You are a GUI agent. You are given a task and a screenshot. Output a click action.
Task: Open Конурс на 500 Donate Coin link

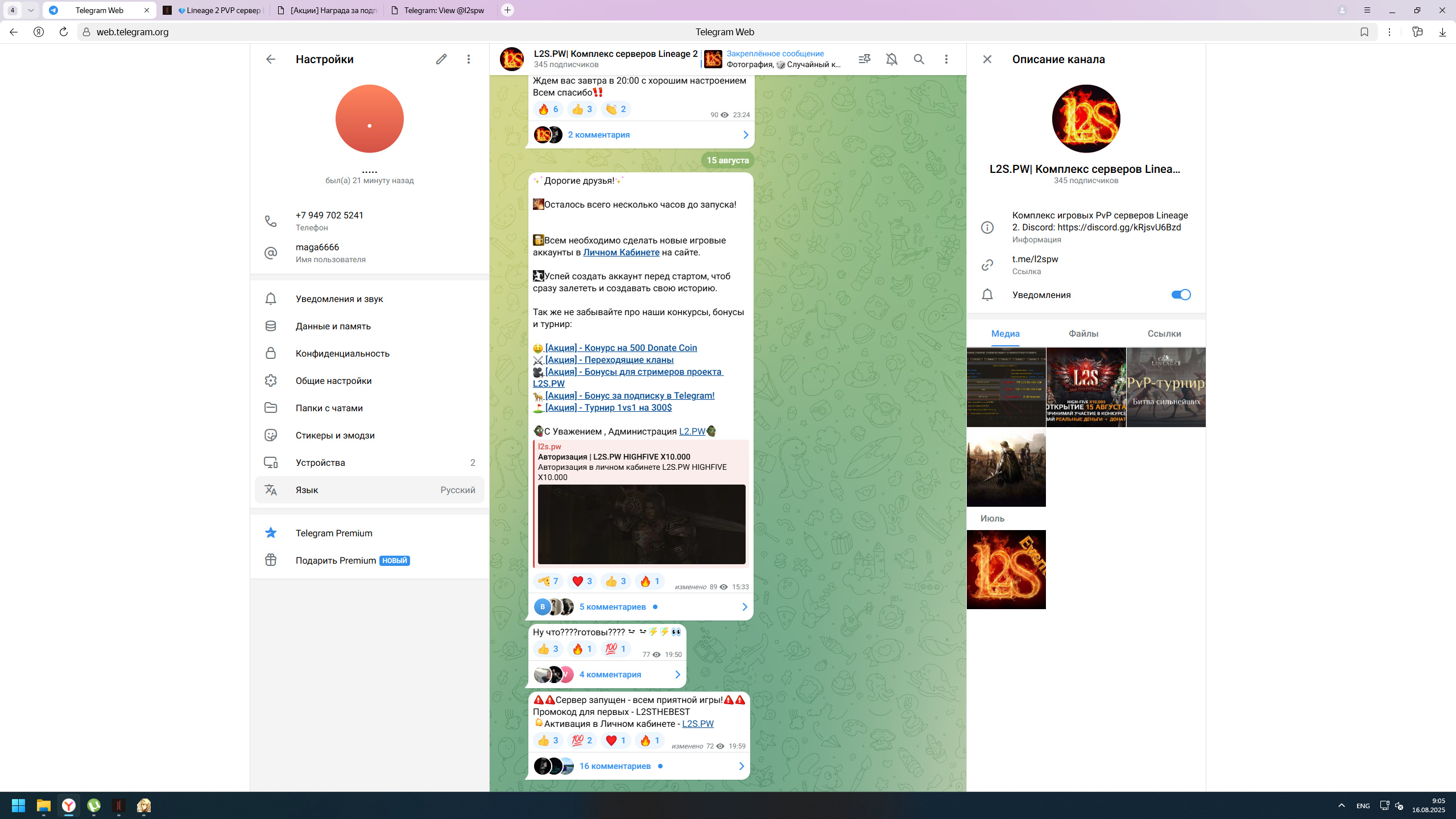(x=621, y=348)
